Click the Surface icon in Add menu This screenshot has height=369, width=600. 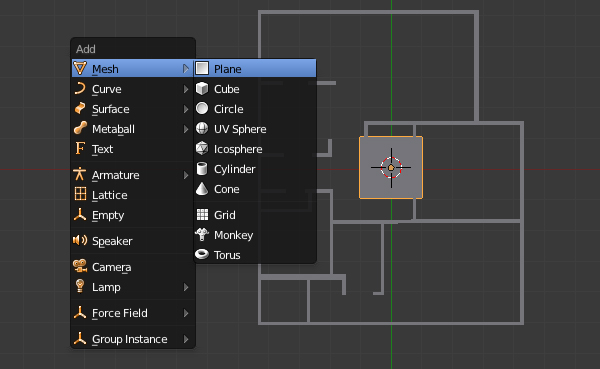tap(80, 109)
